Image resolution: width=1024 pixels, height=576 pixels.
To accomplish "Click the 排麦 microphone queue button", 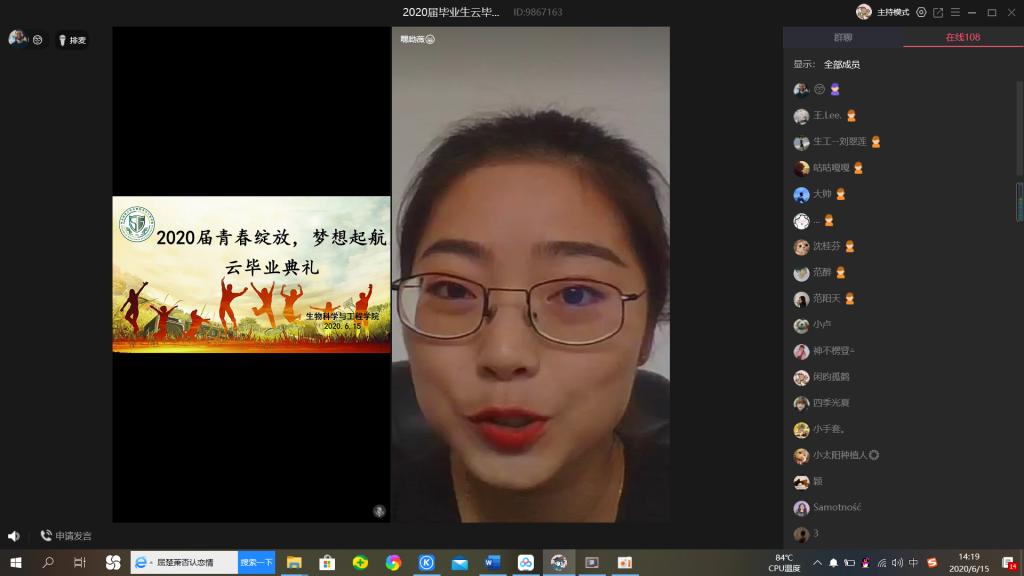I will (x=72, y=40).
